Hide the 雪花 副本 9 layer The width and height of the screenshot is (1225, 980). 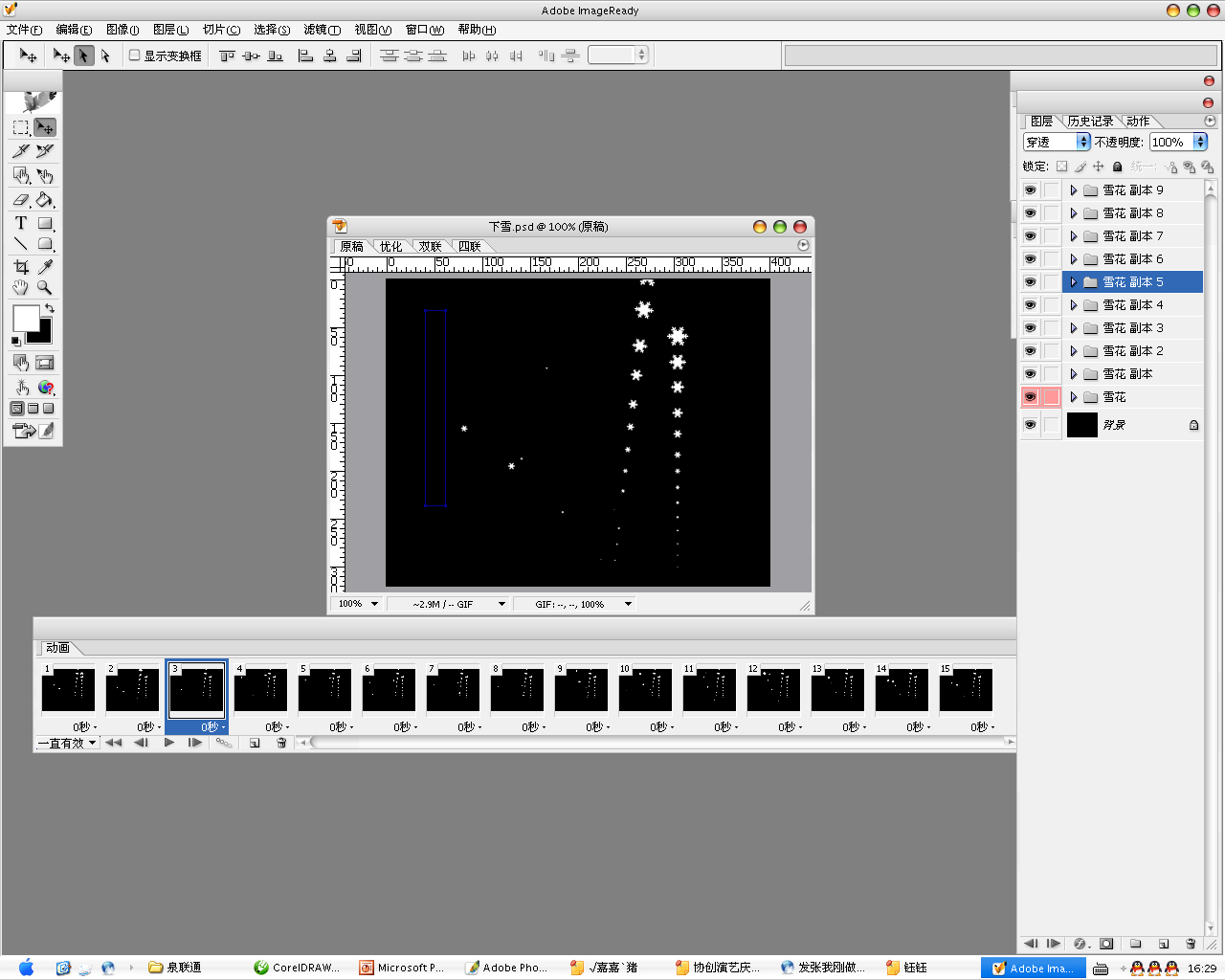tap(1030, 190)
